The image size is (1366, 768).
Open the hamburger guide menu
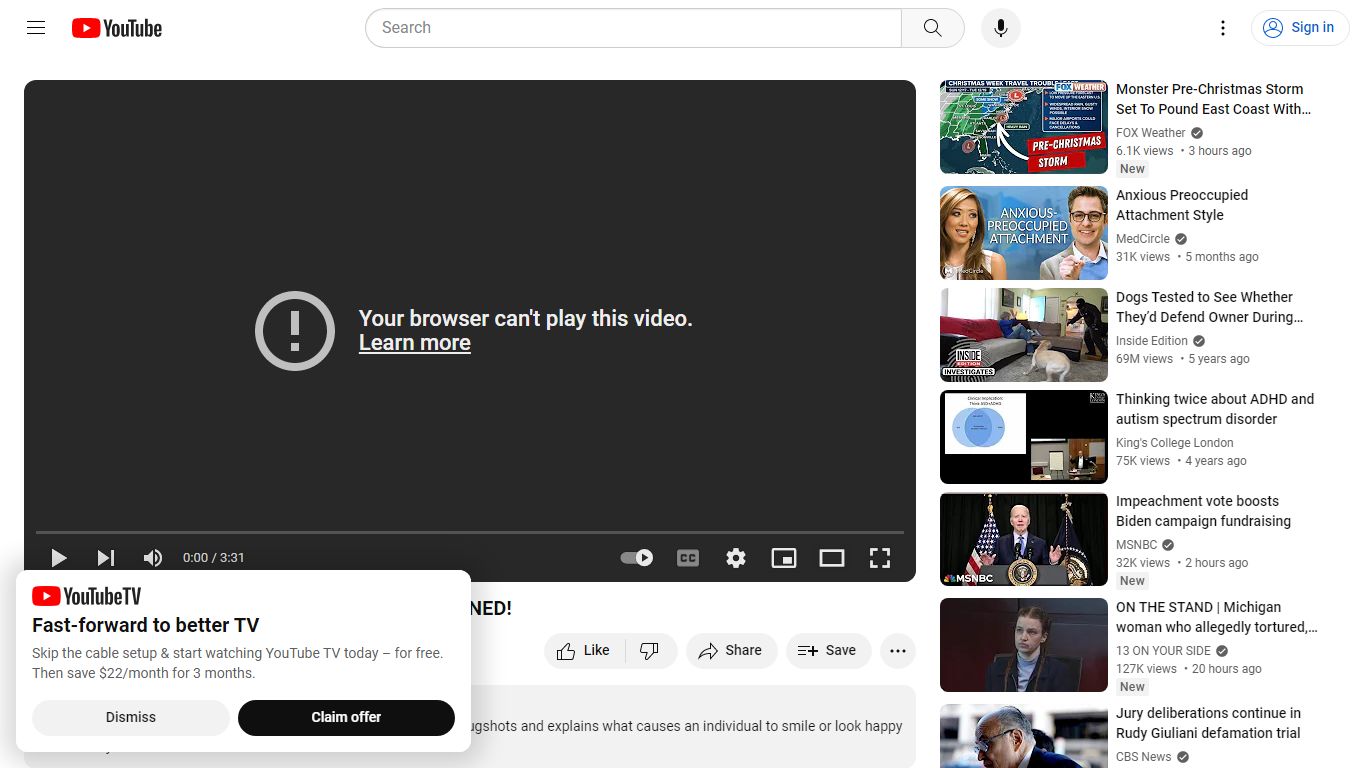[x=36, y=28]
